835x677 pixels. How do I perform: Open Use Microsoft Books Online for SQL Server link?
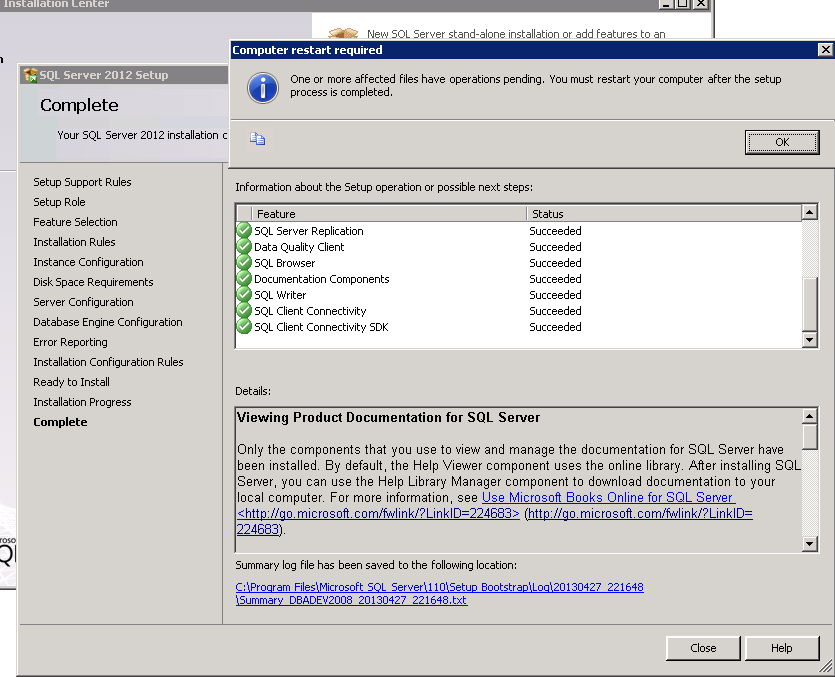pos(608,497)
